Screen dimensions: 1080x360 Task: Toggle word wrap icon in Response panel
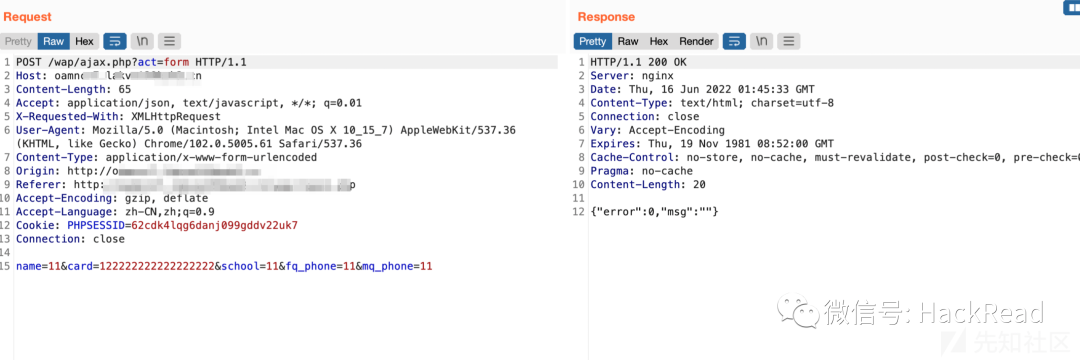point(734,41)
